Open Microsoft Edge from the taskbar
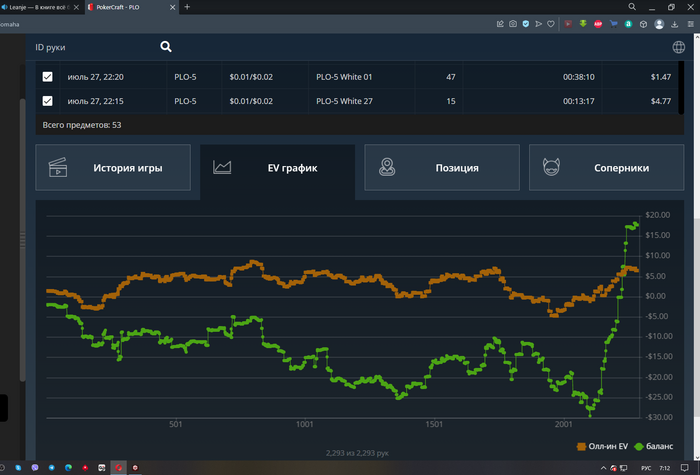The width and height of the screenshot is (700, 475). click(x=68, y=467)
